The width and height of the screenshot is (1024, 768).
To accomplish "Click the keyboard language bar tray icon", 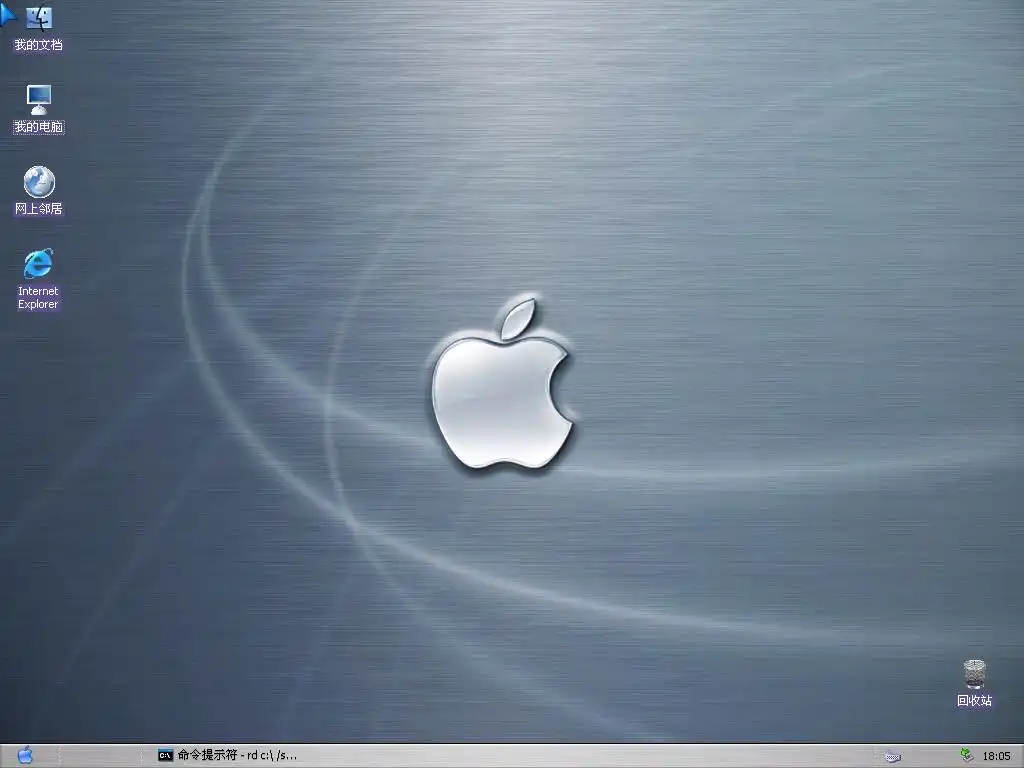I will [892, 757].
